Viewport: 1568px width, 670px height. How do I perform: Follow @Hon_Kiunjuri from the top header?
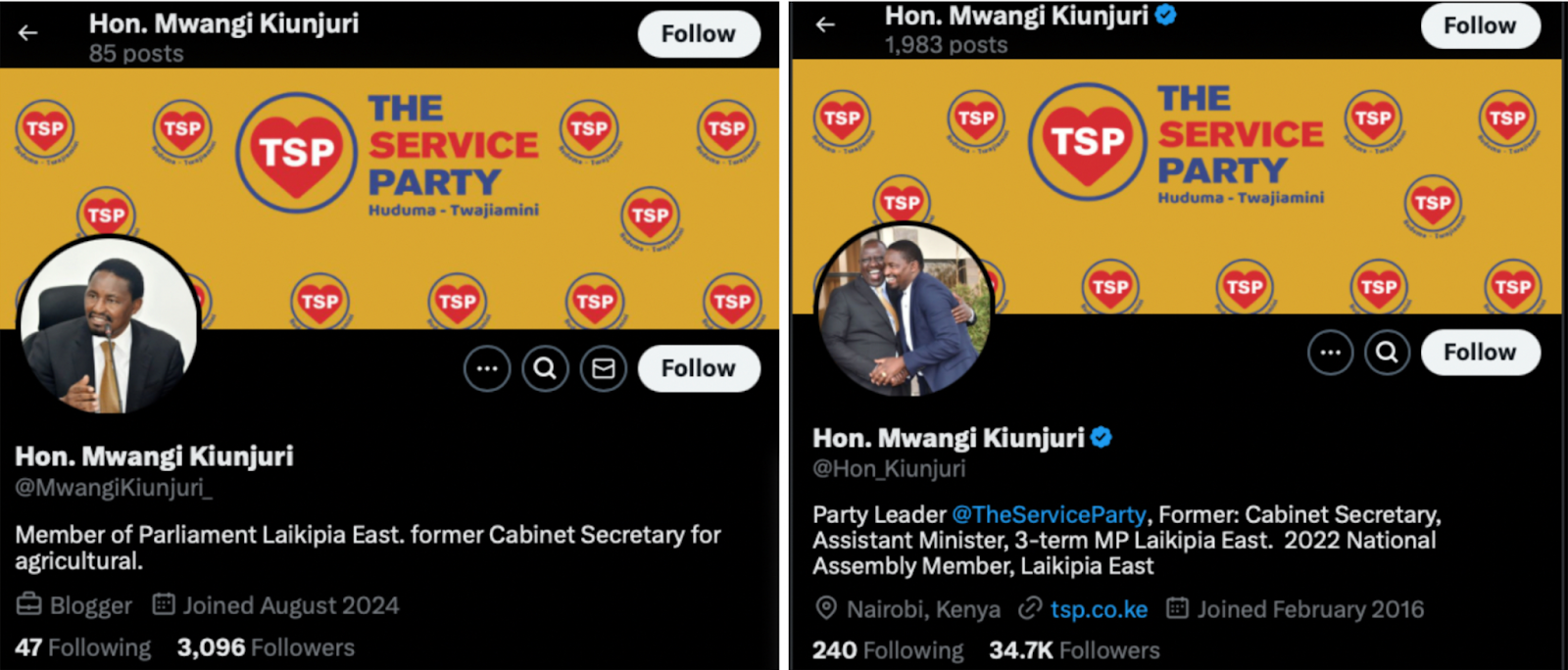point(1480,25)
